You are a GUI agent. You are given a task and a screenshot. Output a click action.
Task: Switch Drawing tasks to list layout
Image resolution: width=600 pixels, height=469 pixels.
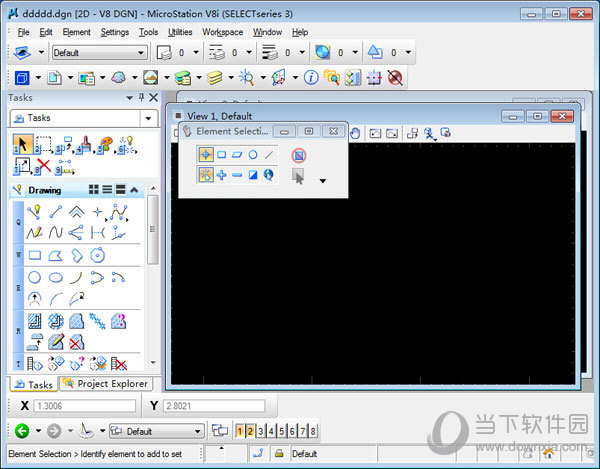[x=107, y=189]
